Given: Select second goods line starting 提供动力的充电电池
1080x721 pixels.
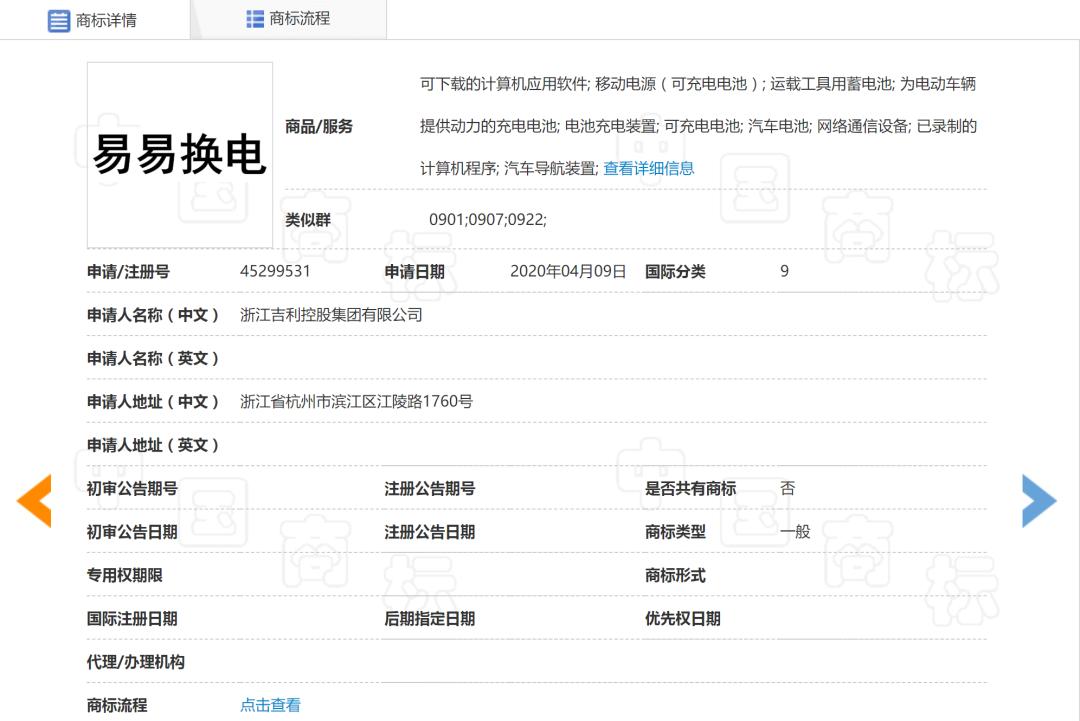Looking at the screenshot, I should click(698, 126).
